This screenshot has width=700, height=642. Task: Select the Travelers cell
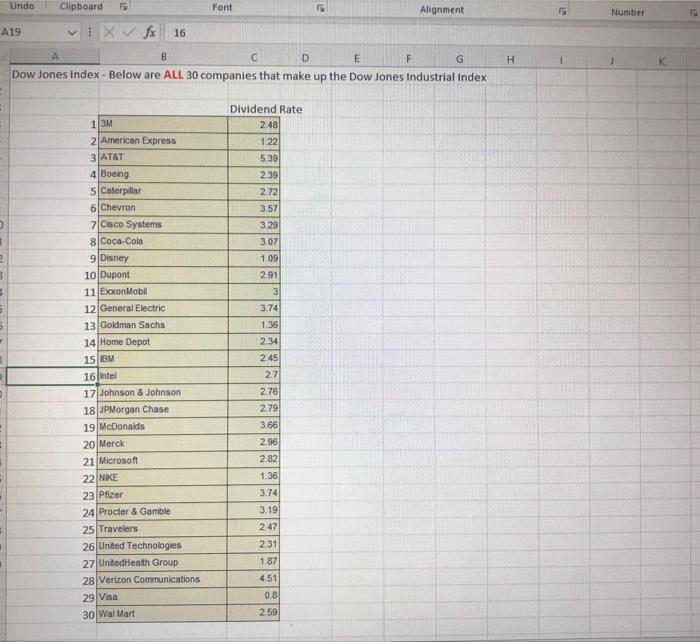[162, 529]
